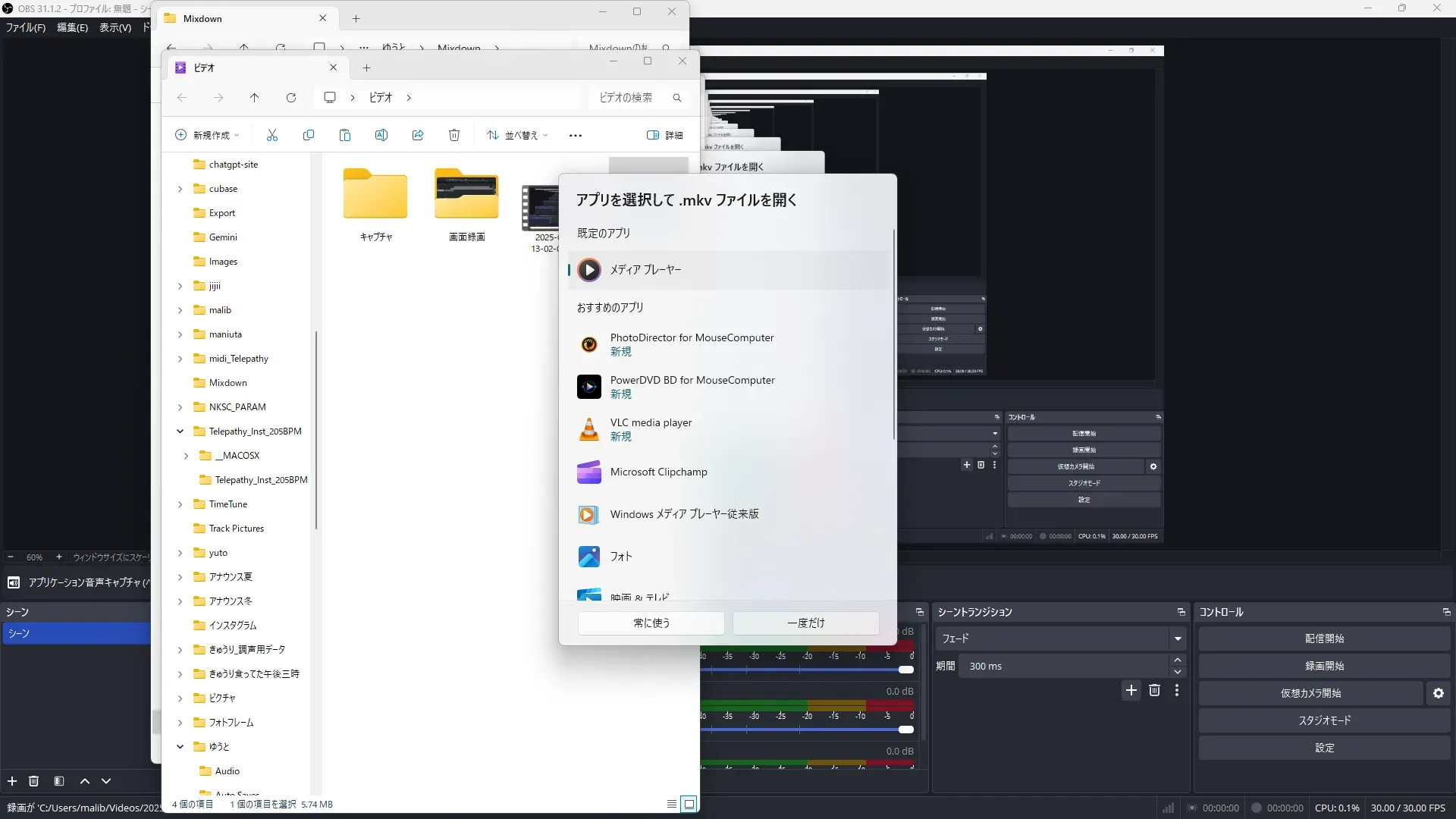Expand the cubase folder in tree

pos(180,189)
